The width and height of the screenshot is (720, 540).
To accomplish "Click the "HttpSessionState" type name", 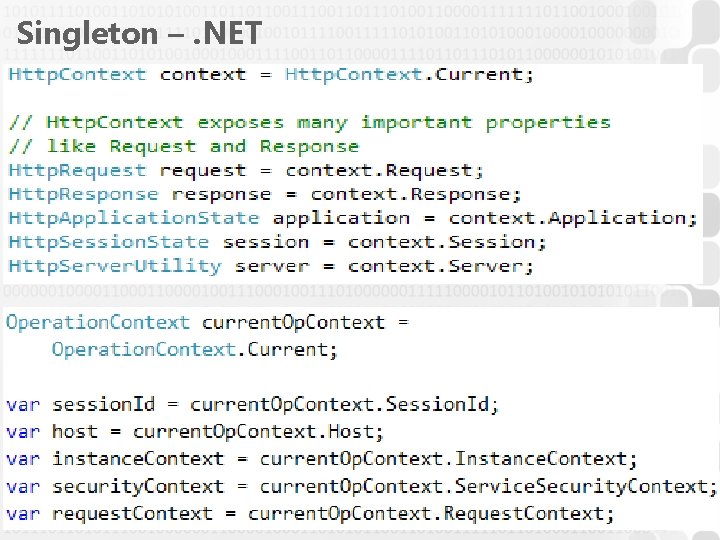I will (x=108, y=242).
